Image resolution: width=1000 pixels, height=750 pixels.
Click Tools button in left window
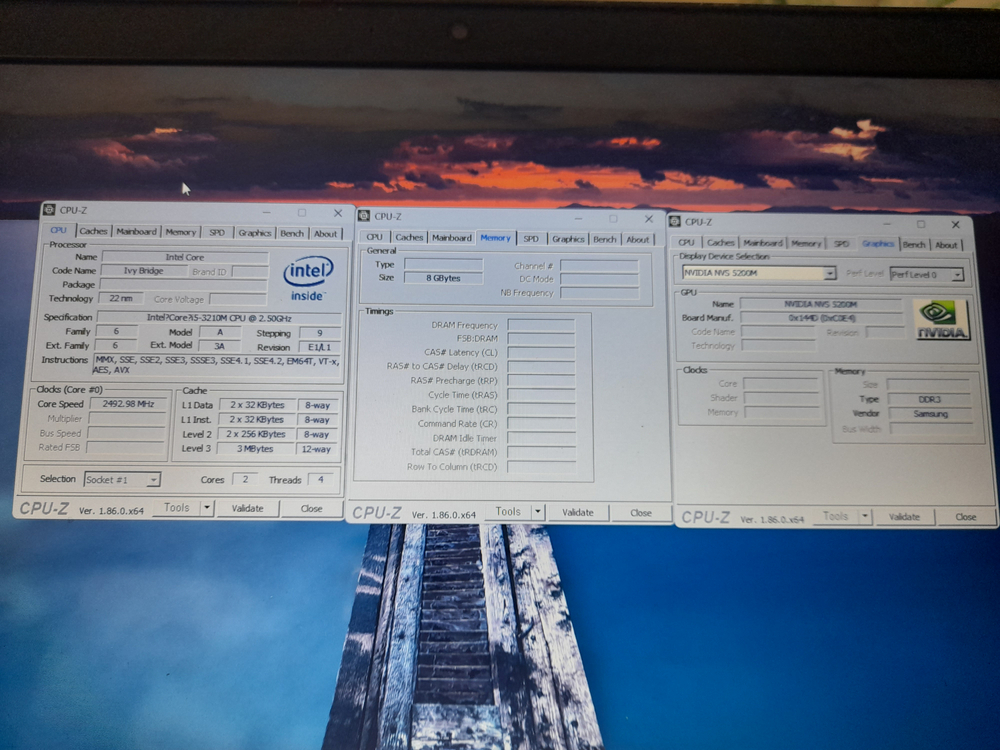(177, 508)
